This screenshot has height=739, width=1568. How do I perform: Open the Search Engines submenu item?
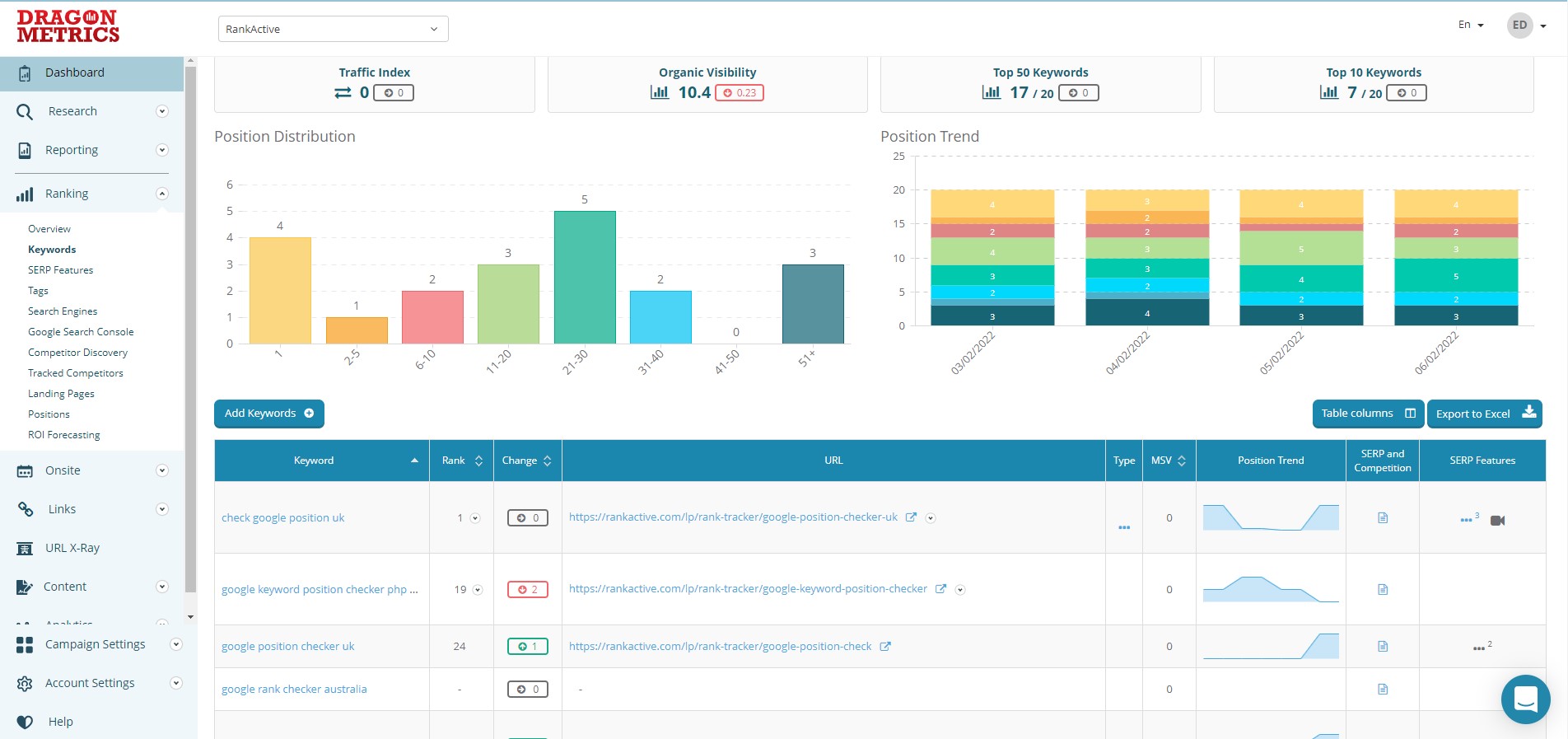coord(63,311)
